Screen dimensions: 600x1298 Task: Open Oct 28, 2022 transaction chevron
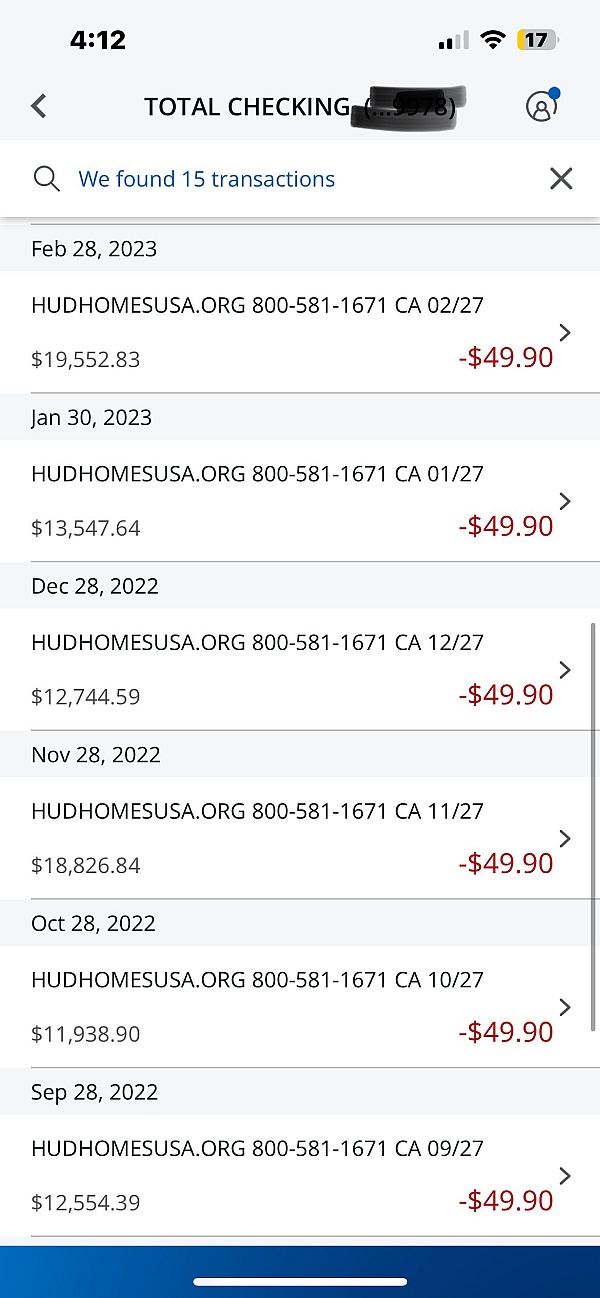point(565,1007)
